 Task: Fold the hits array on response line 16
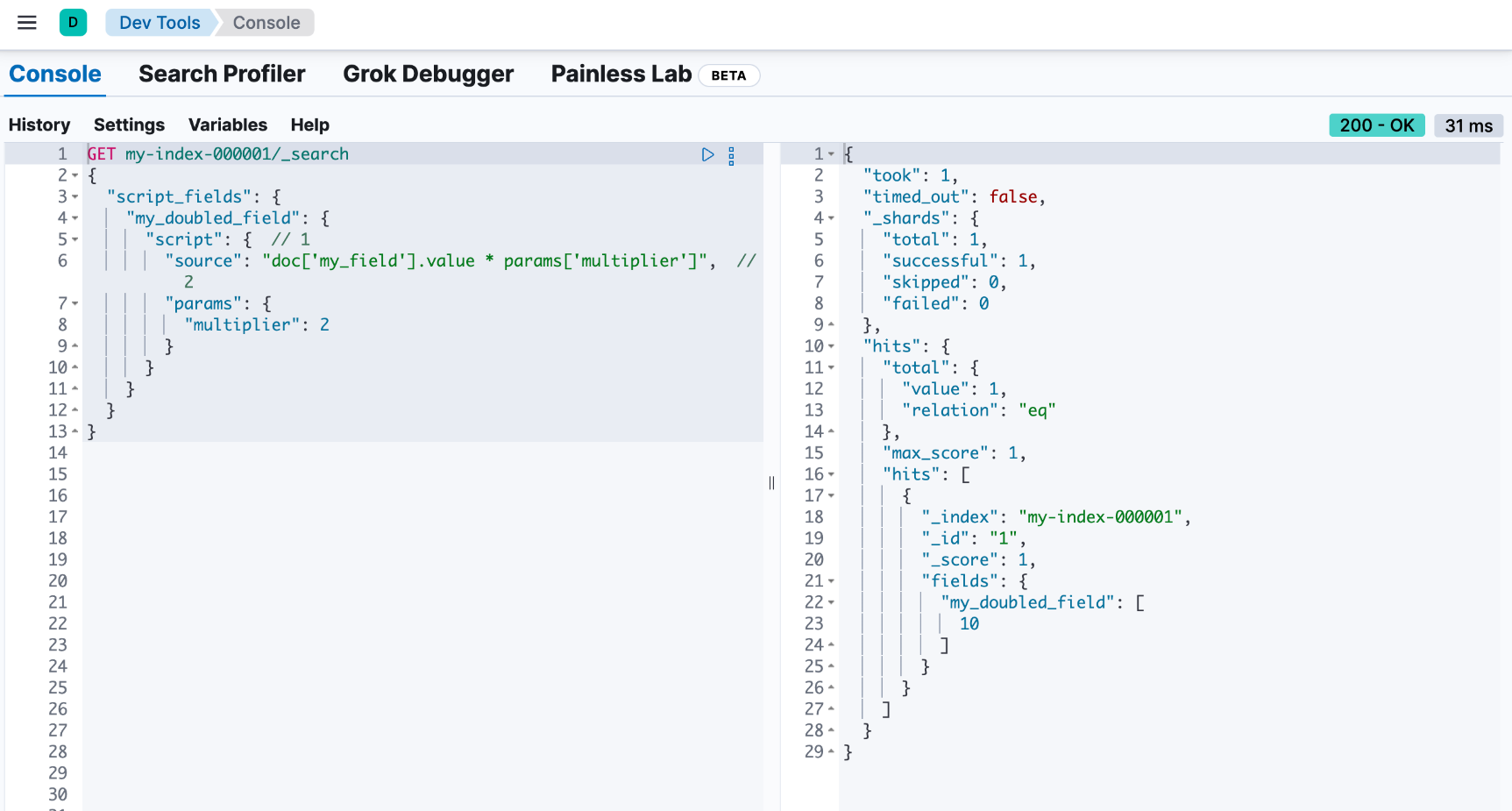[x=831, y=474]
